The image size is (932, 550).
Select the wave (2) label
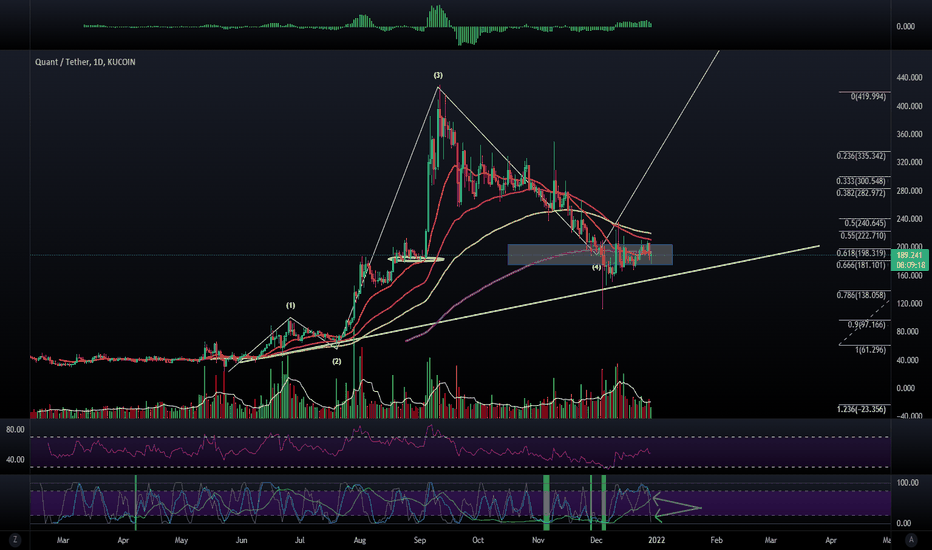tap(336, 362)
